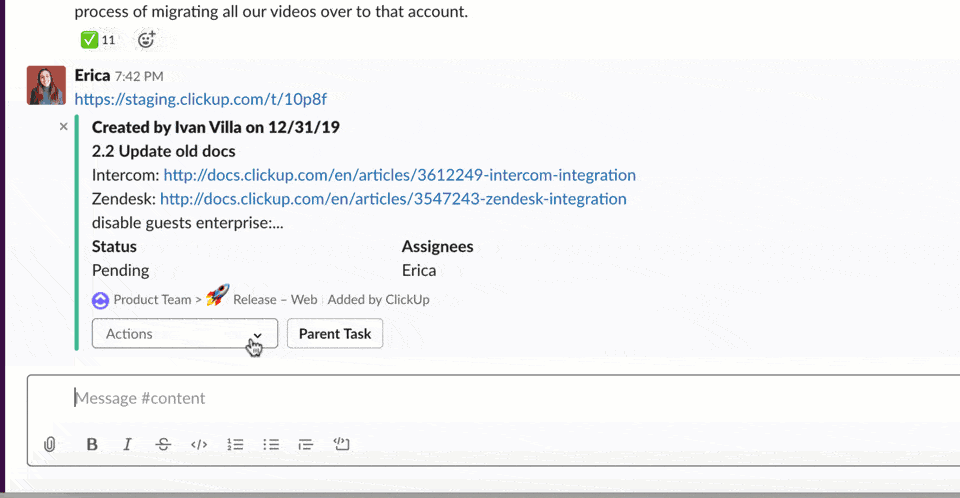The width and height of the screenshot is (960, 498).
Task: Add a reaction with the smiley icon
Action: 146,40
